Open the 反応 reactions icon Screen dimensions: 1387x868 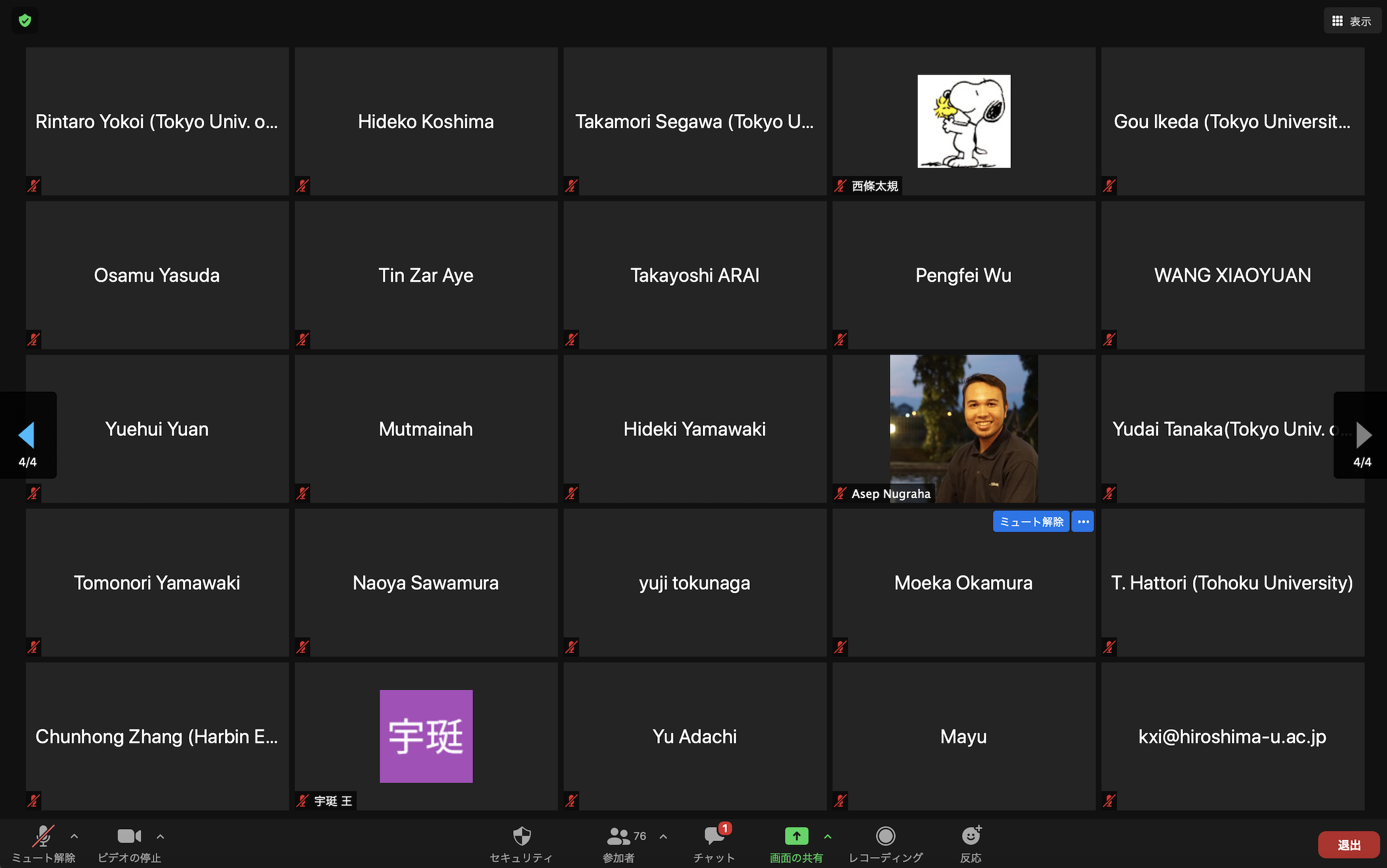click(x=971, y=836)
